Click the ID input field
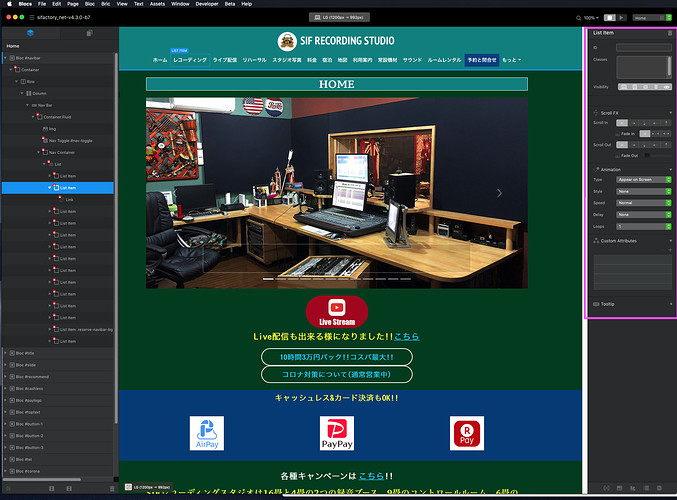 [x=644, y=47]
